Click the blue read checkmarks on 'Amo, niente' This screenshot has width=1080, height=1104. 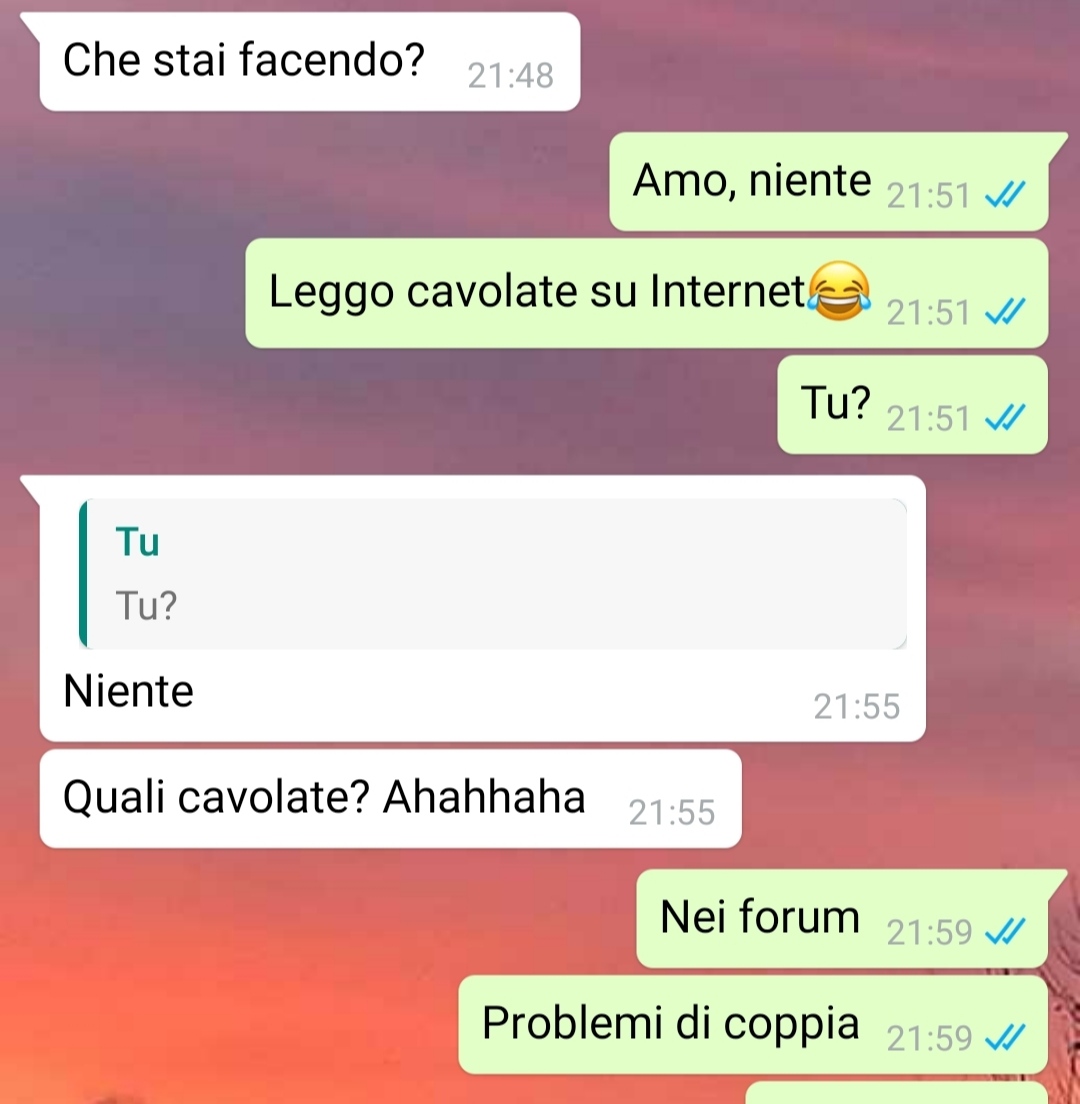(x=1005, y=195)
